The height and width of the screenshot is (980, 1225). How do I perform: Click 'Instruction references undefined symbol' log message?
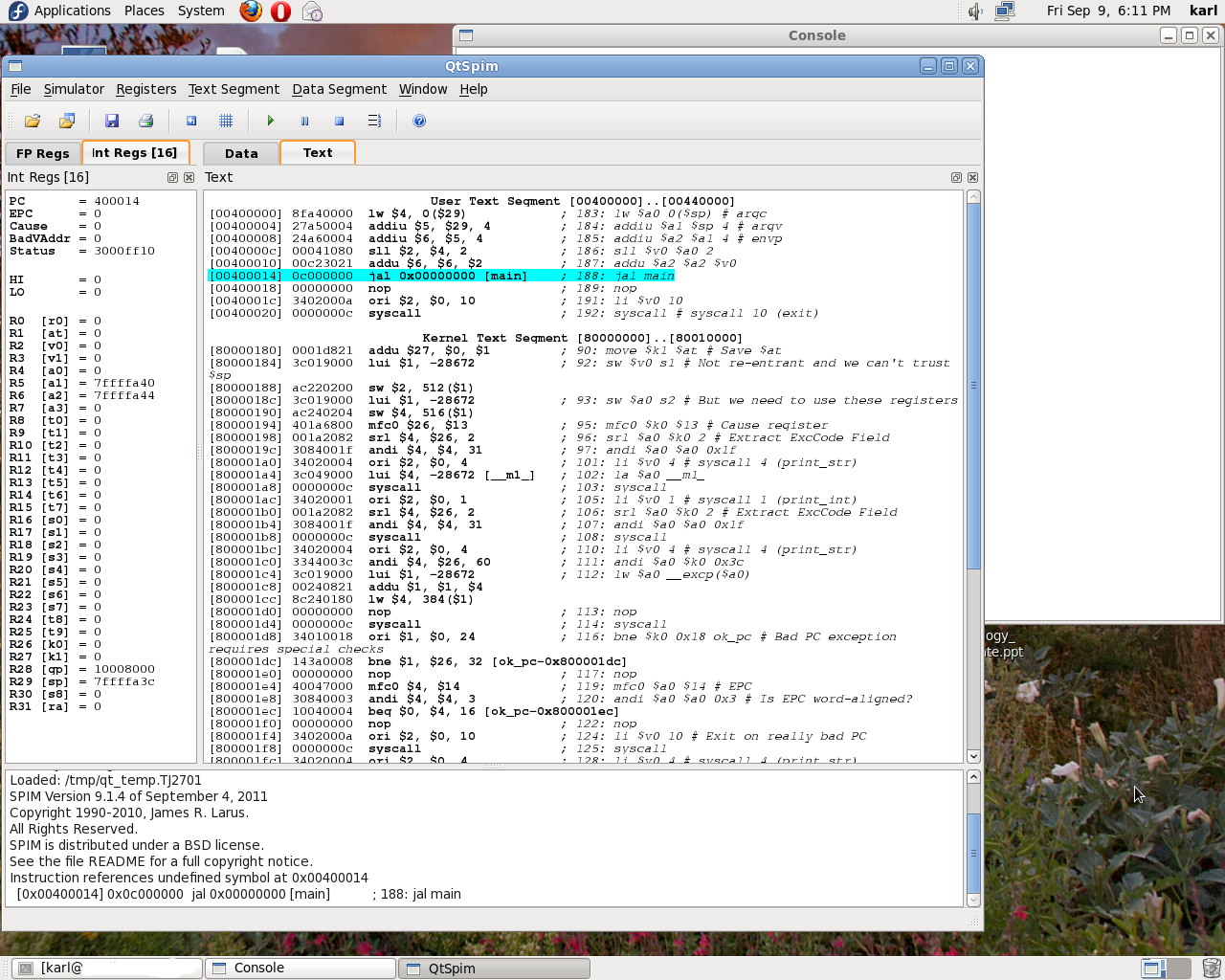189,878
